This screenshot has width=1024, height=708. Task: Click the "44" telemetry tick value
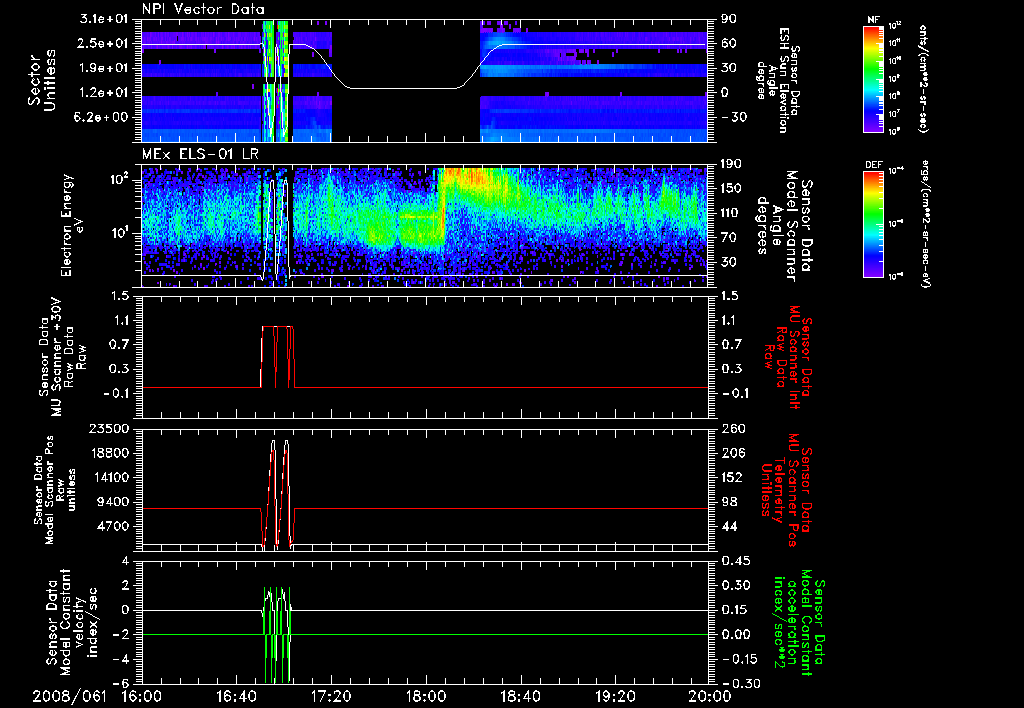click(x=729, y=526)
